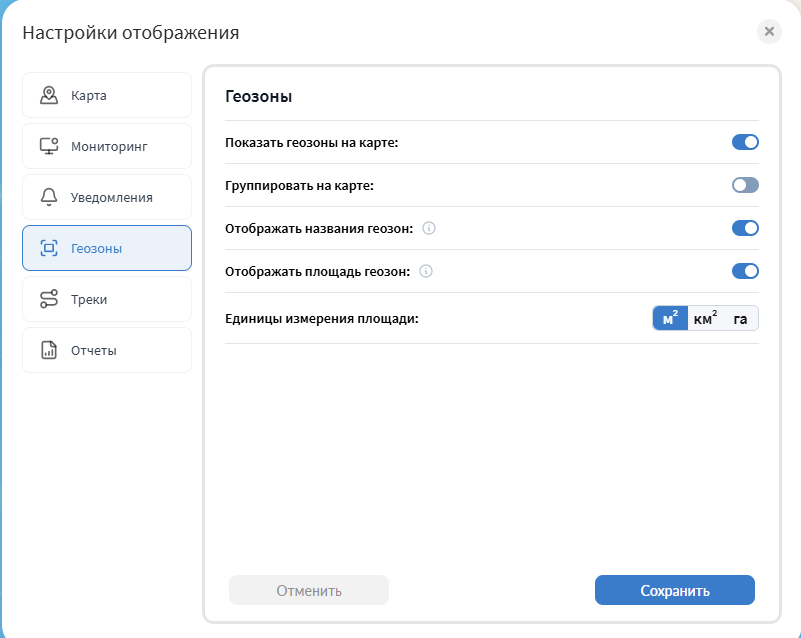Image resolution: width=801 pixels, height=638 pixels.
Task: Select км² area unit
Action: pos(705,318)
